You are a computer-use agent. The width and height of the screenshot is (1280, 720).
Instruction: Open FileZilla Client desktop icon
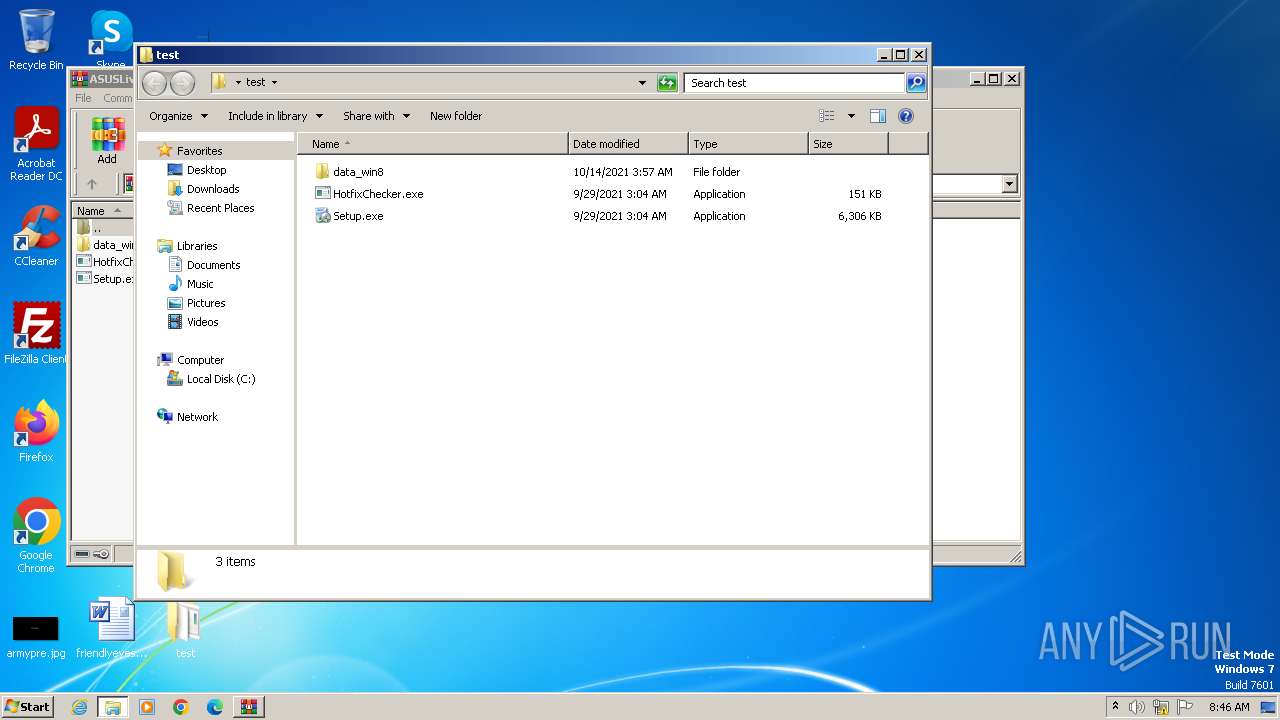pos(36,333)
